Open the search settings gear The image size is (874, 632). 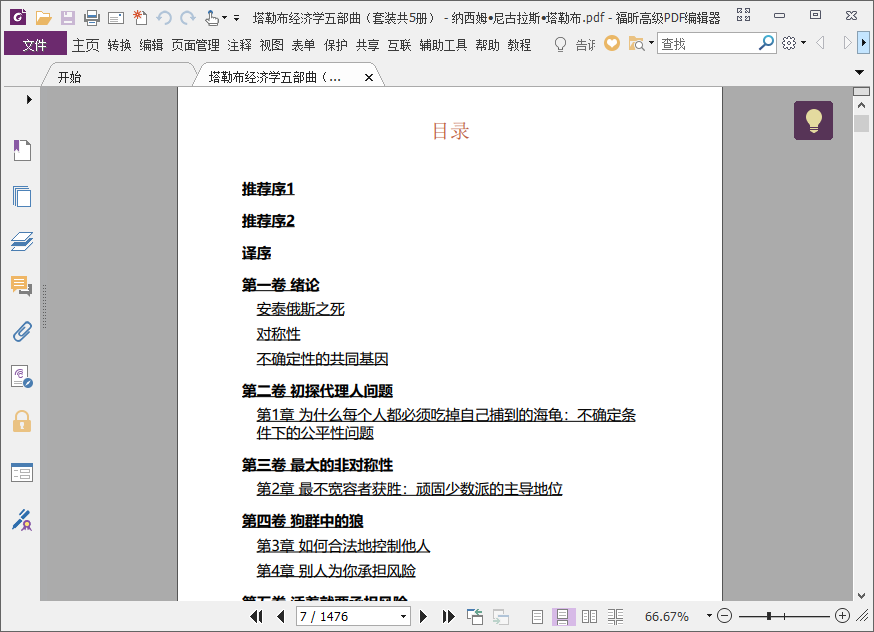pyautogui.click(x=789, y=43)
